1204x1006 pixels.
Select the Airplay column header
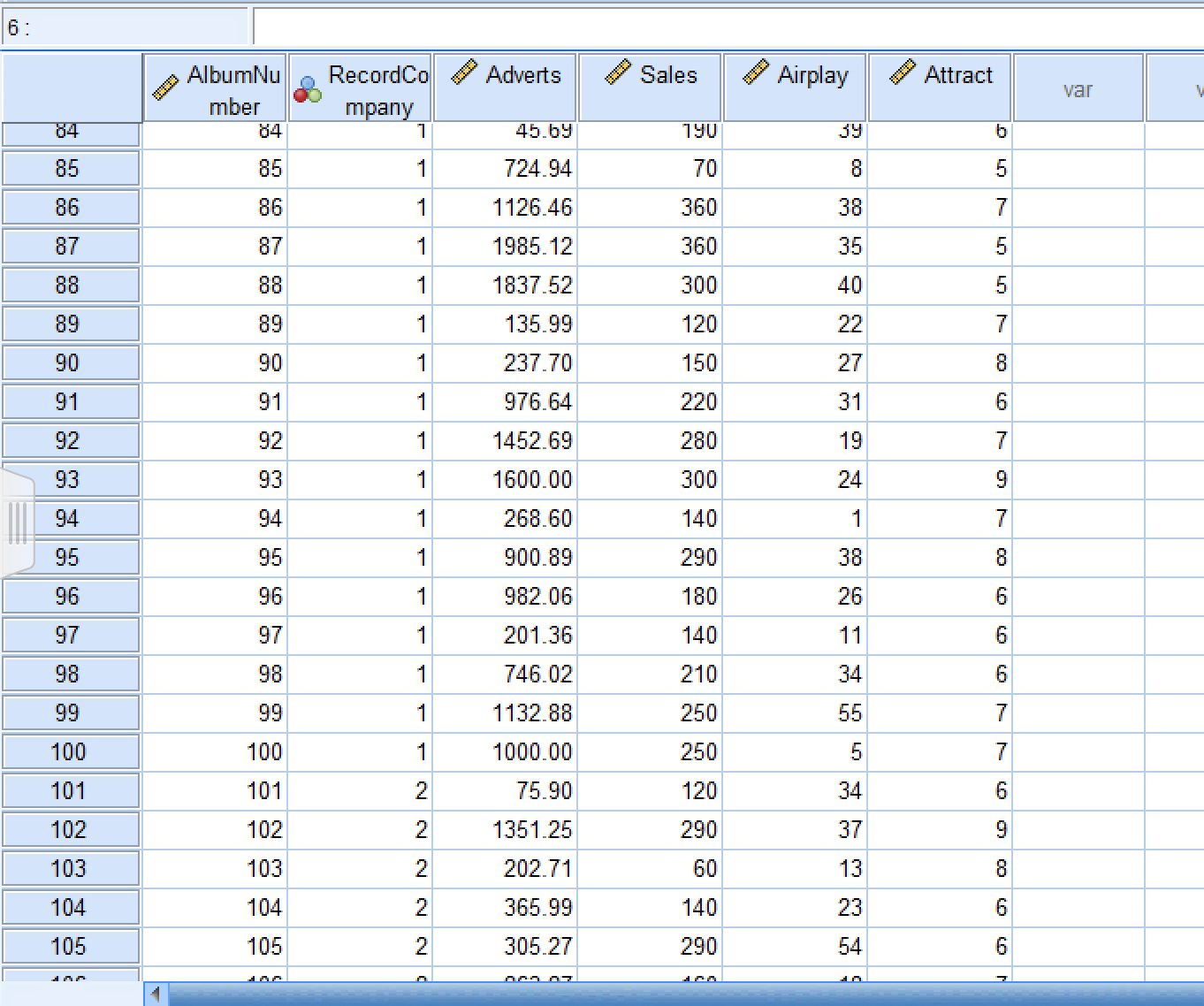[795, 88]
